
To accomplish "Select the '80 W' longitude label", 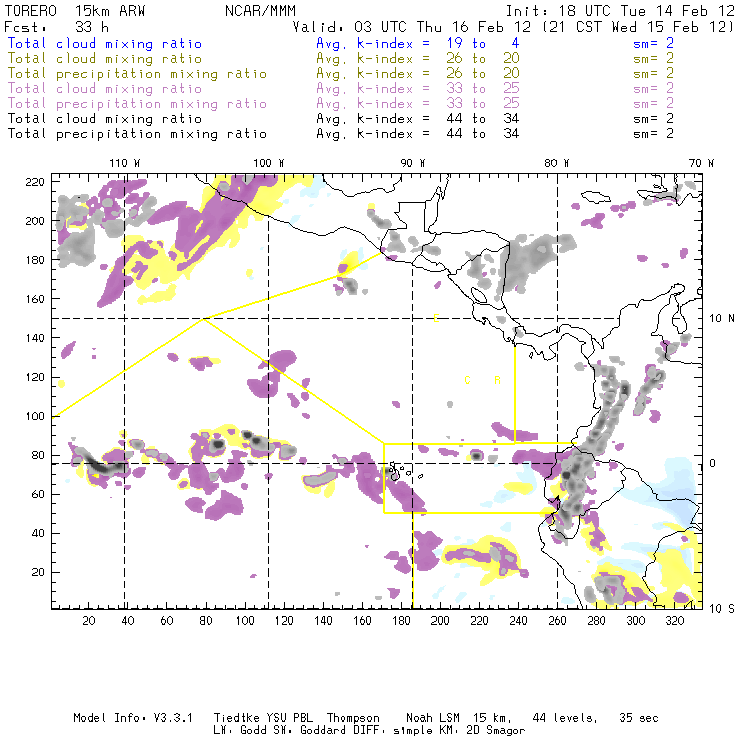I will [557, 163].
